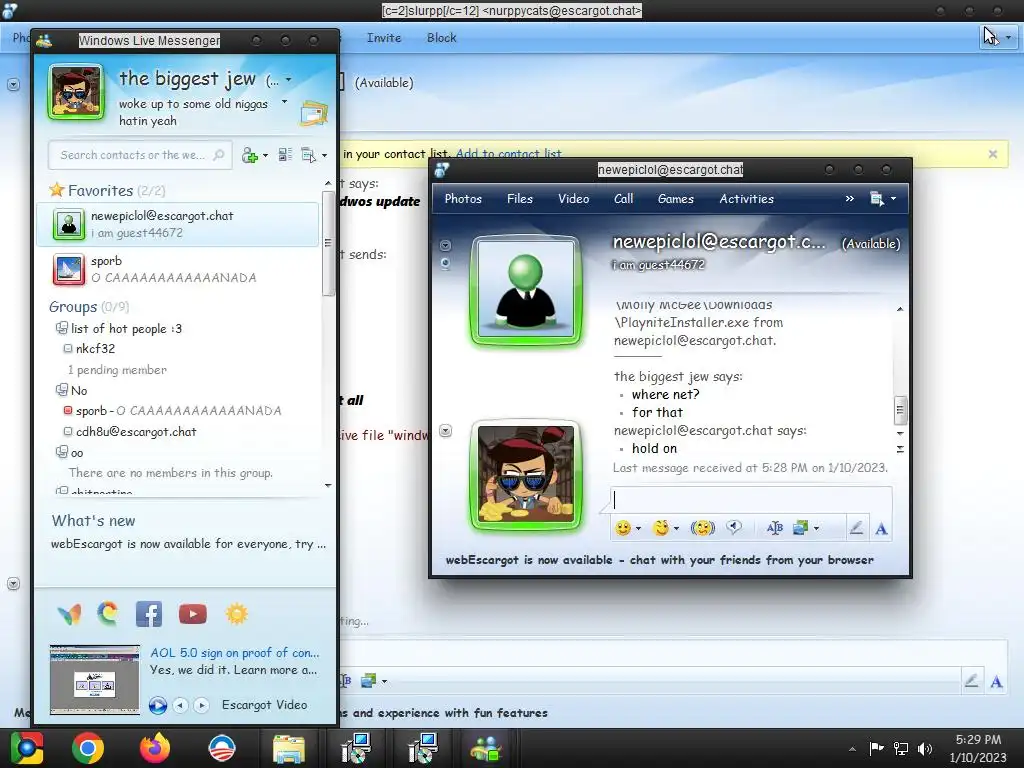
Task: Dismiss the yellow contact list notification
Action: [993, 154]
